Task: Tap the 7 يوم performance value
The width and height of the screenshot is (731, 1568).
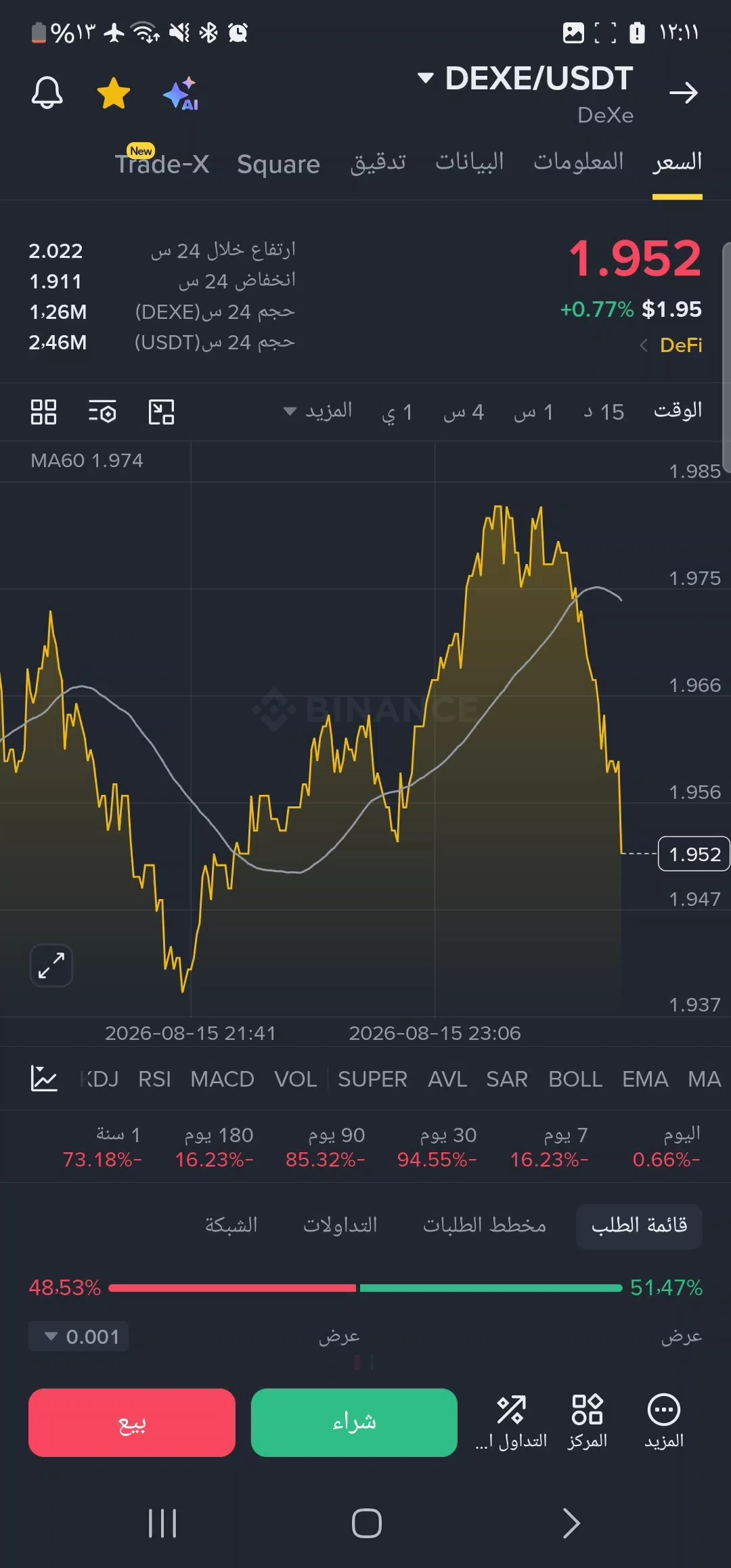Action: [549, 1160]
